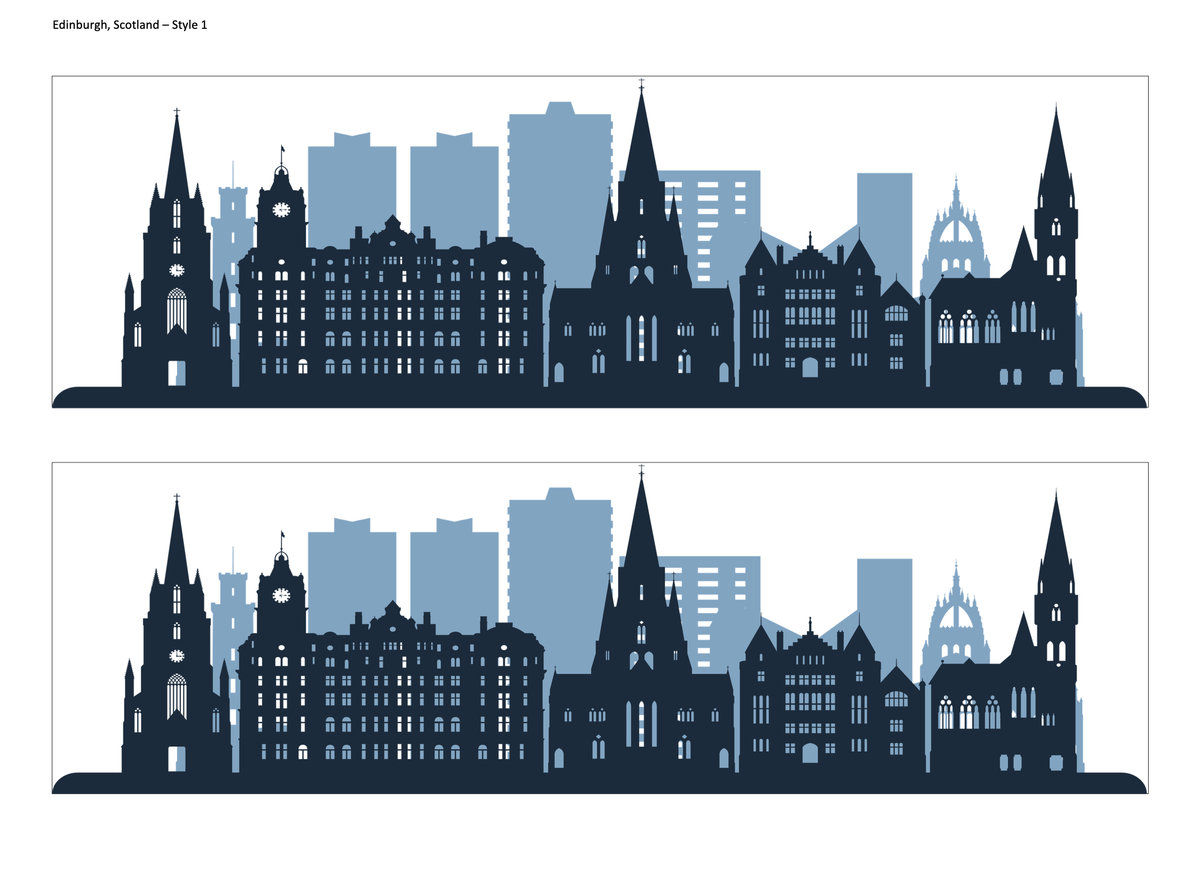The height and width of the screenshot is (869, 1200).
Task: Select the lower Edinburgh skyline illustration
Action: (x=599, y=628)
